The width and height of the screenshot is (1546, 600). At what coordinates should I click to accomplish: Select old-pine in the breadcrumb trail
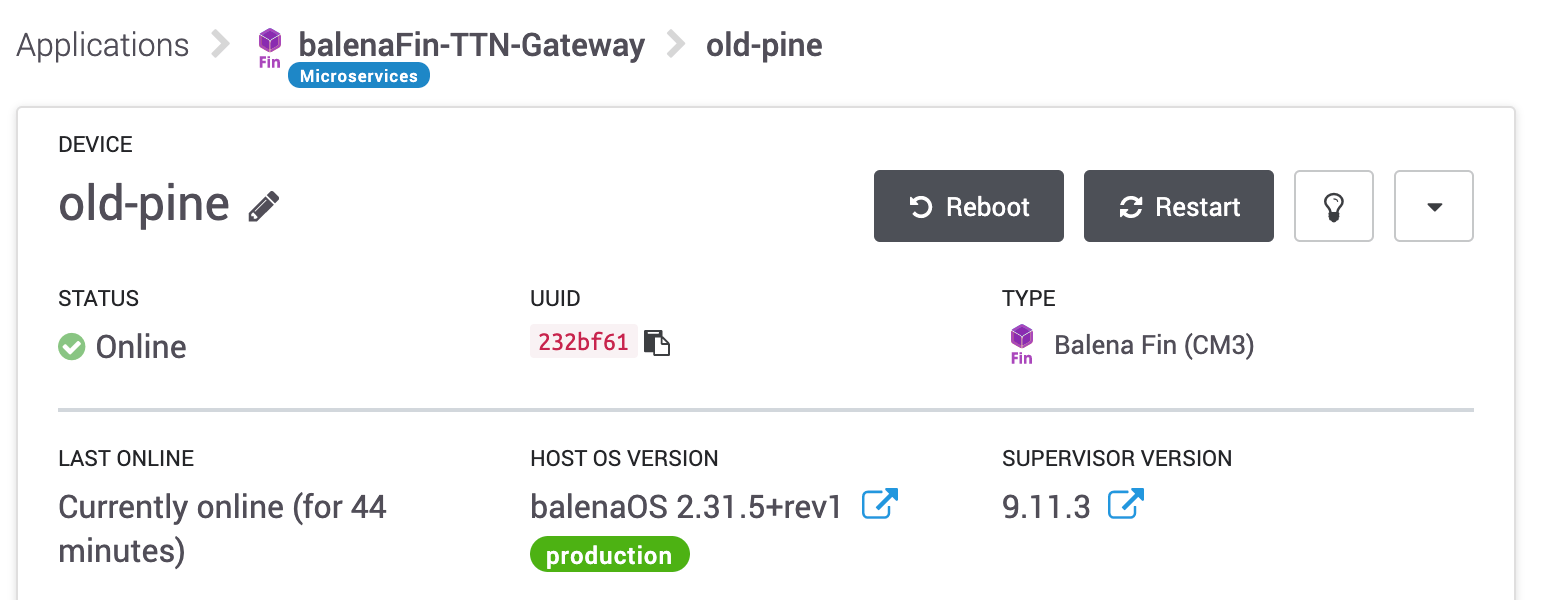[x=764, y=45]
